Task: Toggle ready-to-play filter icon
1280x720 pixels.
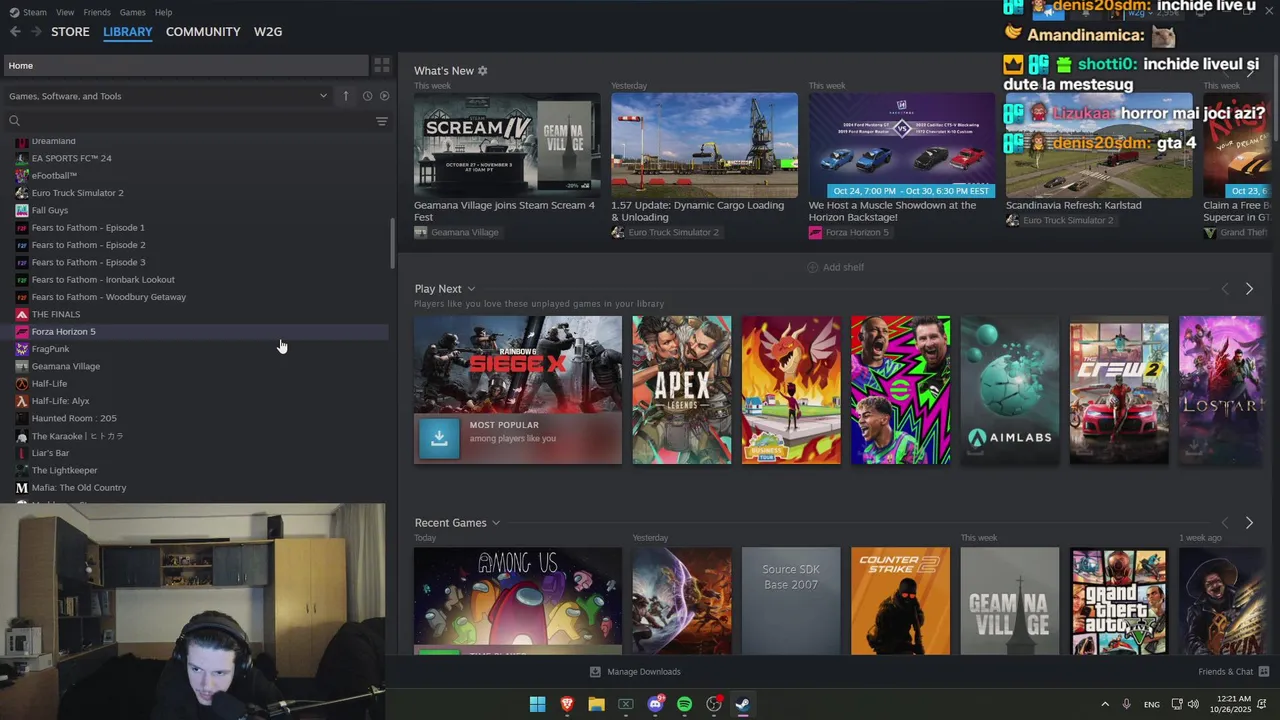Action: click(384, 96)
